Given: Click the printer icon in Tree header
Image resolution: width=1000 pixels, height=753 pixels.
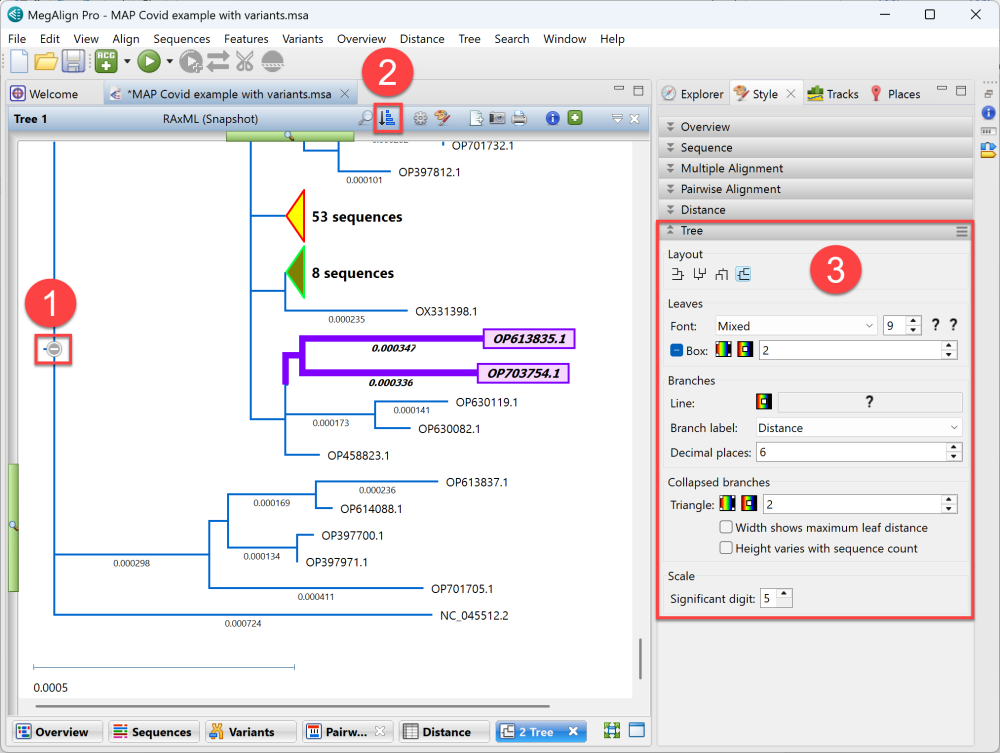Looking at the screenshot, I should click(x=519, y=118).
